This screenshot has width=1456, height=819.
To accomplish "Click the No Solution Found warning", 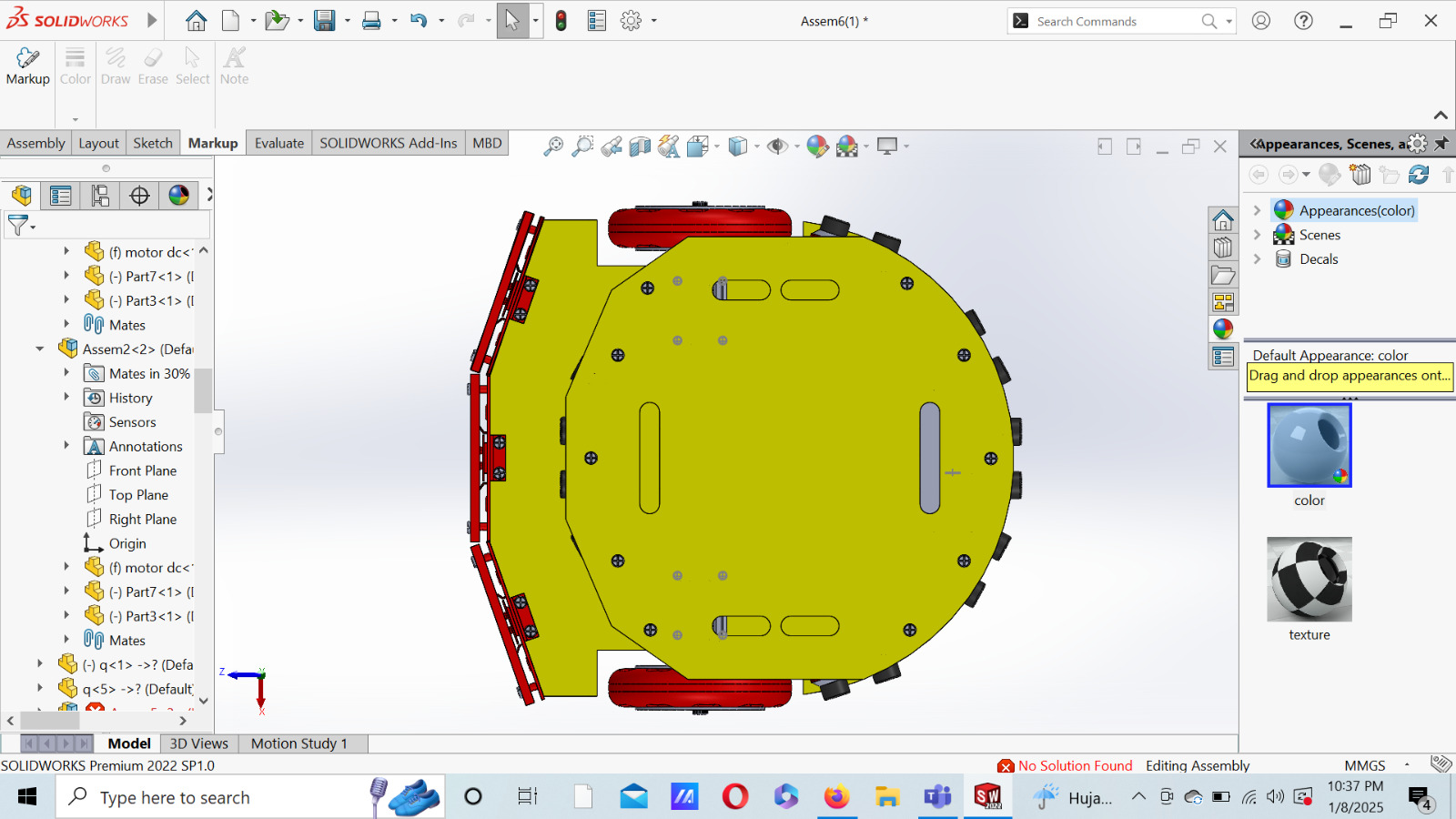I will [x=1074, y=765].
